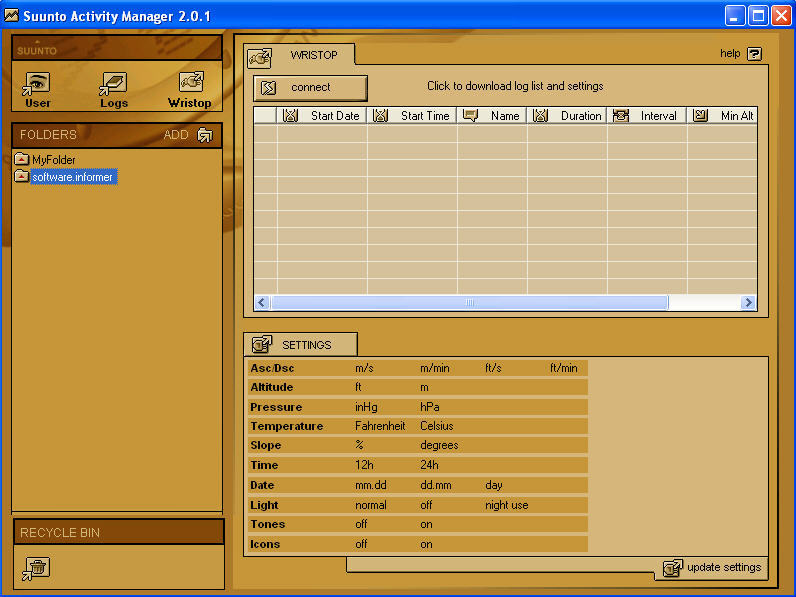This screenshot has height=597, width=796.
Task: Set Temperature unit to Celsius
Action: point(437,426)
